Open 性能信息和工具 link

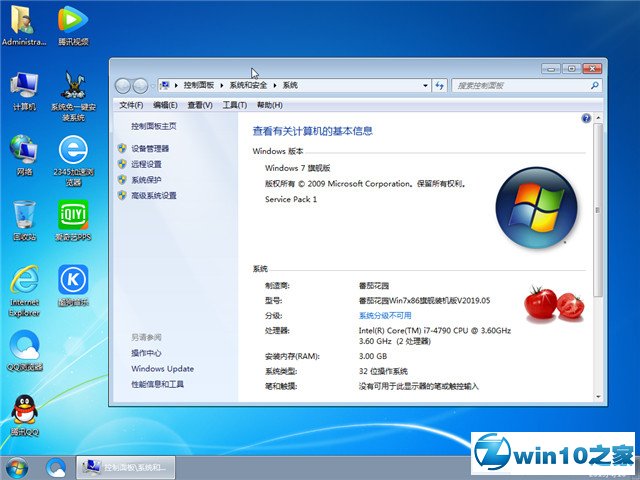[x=158, y=384]
